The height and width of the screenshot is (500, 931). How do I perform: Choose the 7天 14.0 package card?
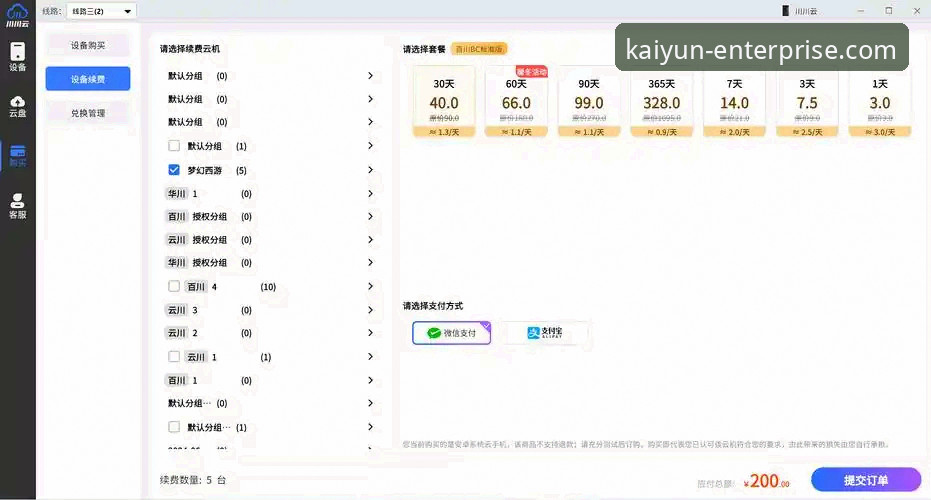coord(734,102)
